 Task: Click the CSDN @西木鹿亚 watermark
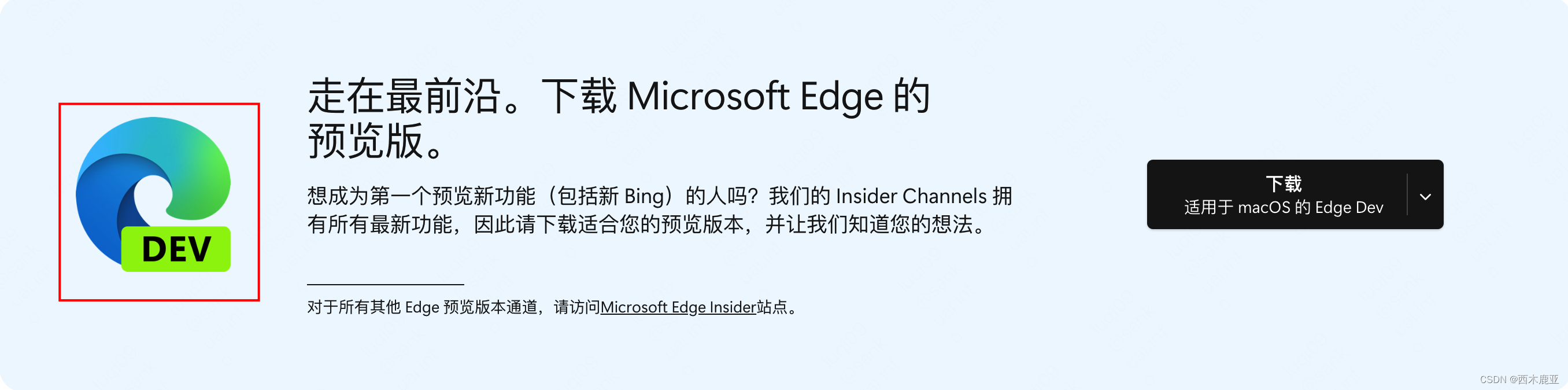point(1519,380)
